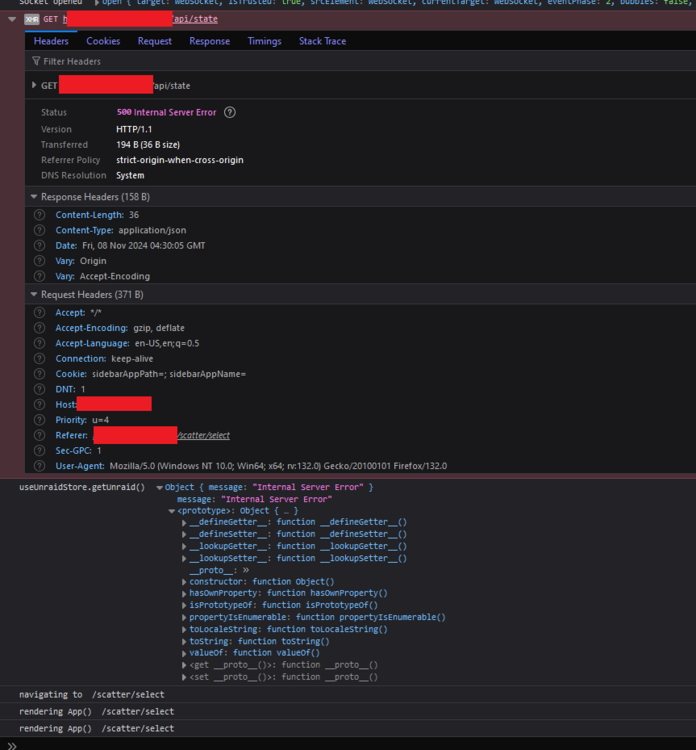Viewport: 696px width, 750px height.
Task: Expand the <set __proto__()> entry
Action: tap(184, 677)
